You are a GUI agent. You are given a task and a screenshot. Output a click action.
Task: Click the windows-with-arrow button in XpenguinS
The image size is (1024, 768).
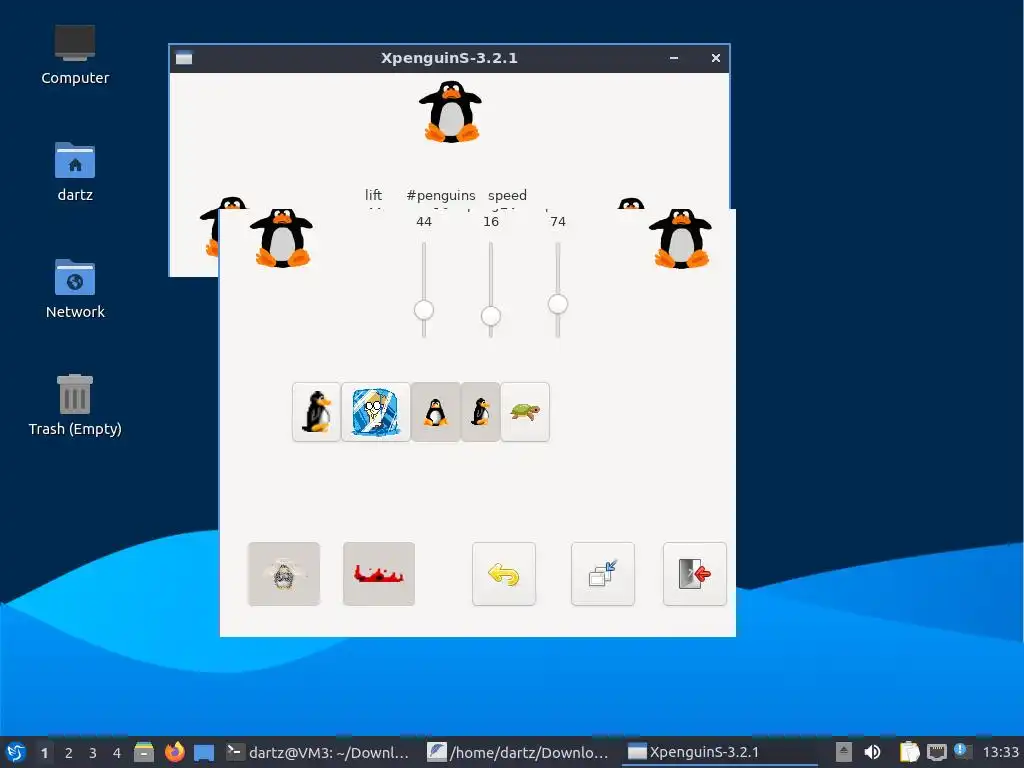(x=603, y=574)
